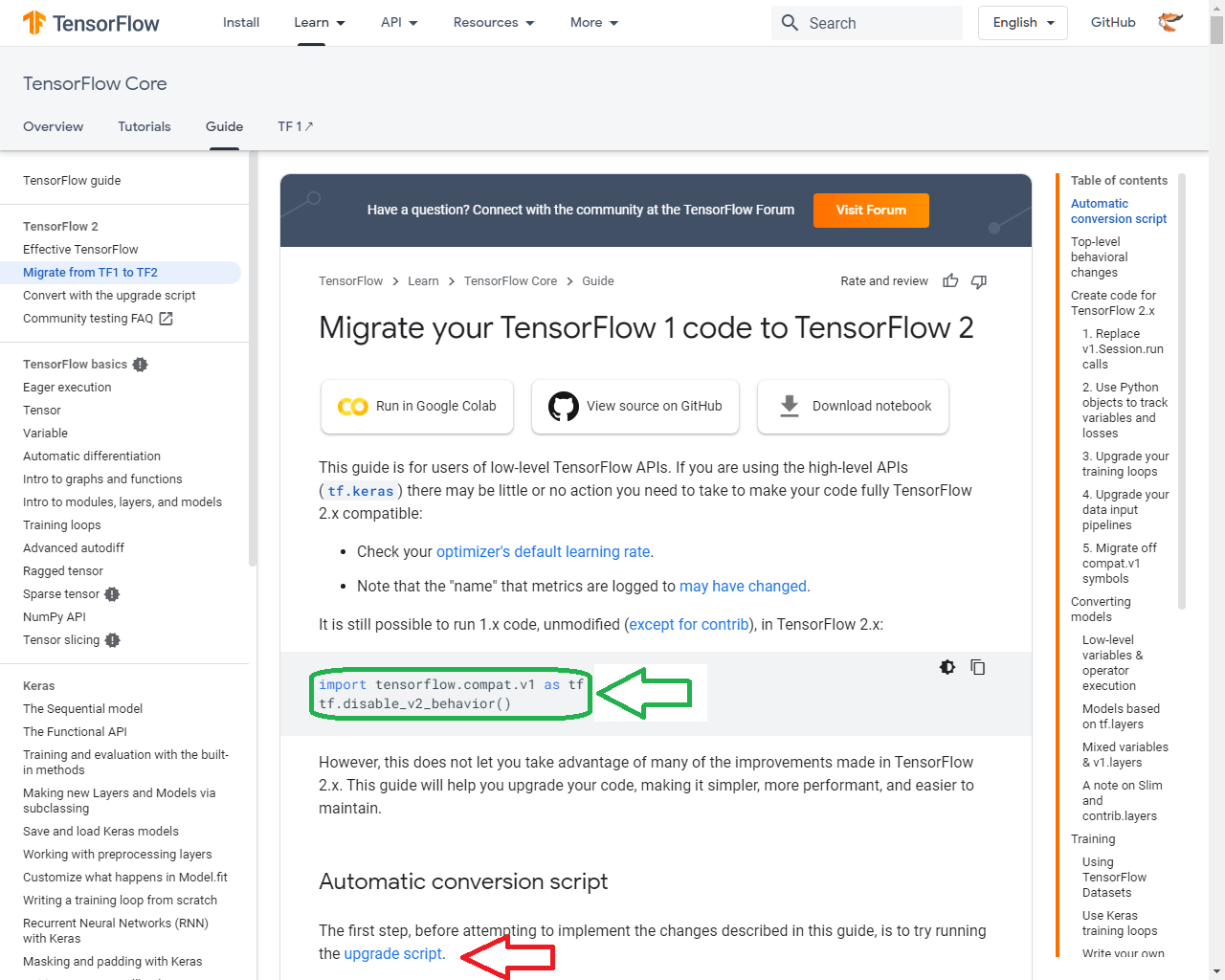The width and height of the screenshot is (1225, 980).
Task: Click the tf.keras code link
Action: [361, 491]
